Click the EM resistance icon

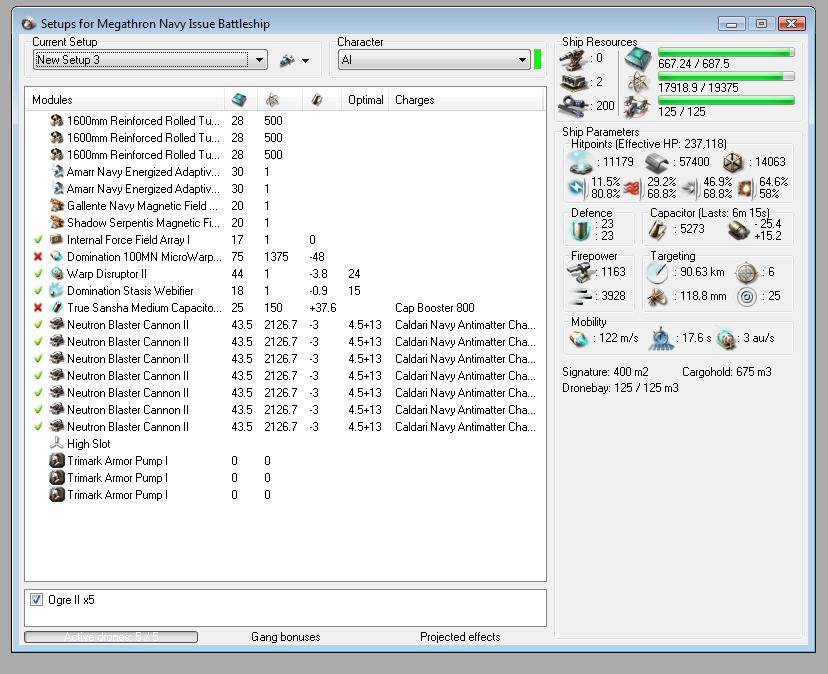click(577, 188)
